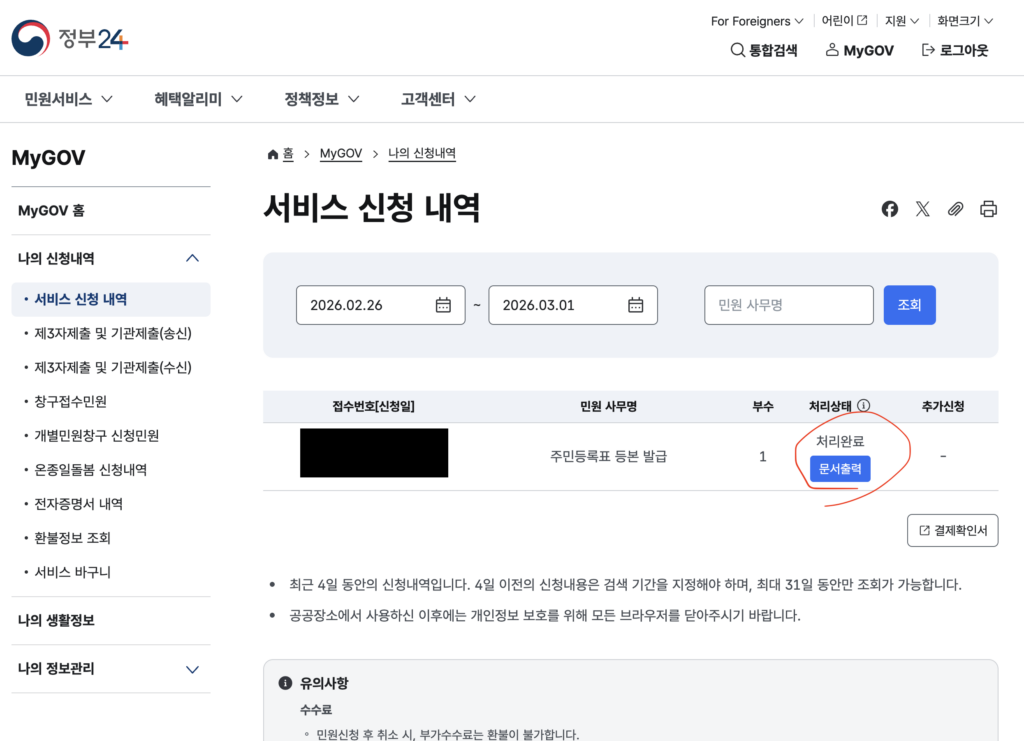
Task: Share the page via X icon
Action: [x=923, y=209]
